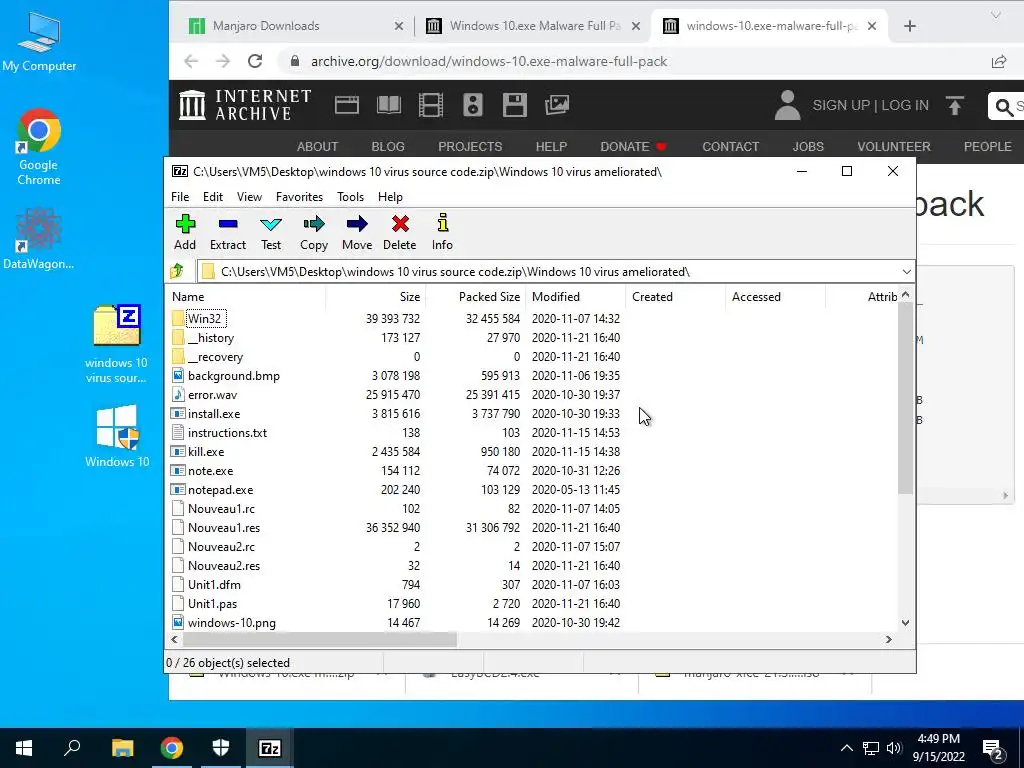The width and height of the screenshot is (1024, 768).
Task: Show hidden system tray icons
Action: click(846, 748)
